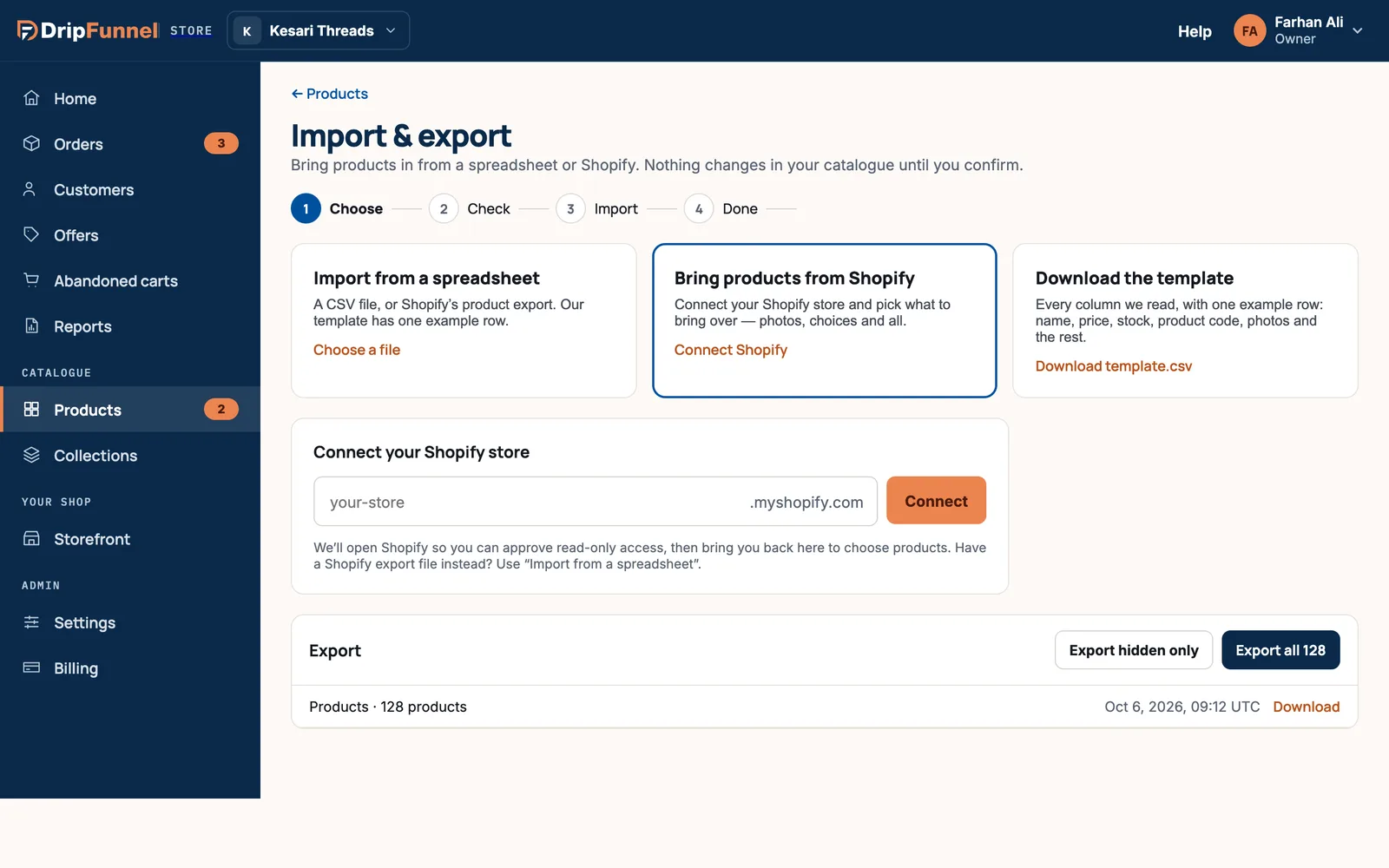1389x868 pixels.
Task: Select step 4 Done in the stepper
Action: (721, 208)
